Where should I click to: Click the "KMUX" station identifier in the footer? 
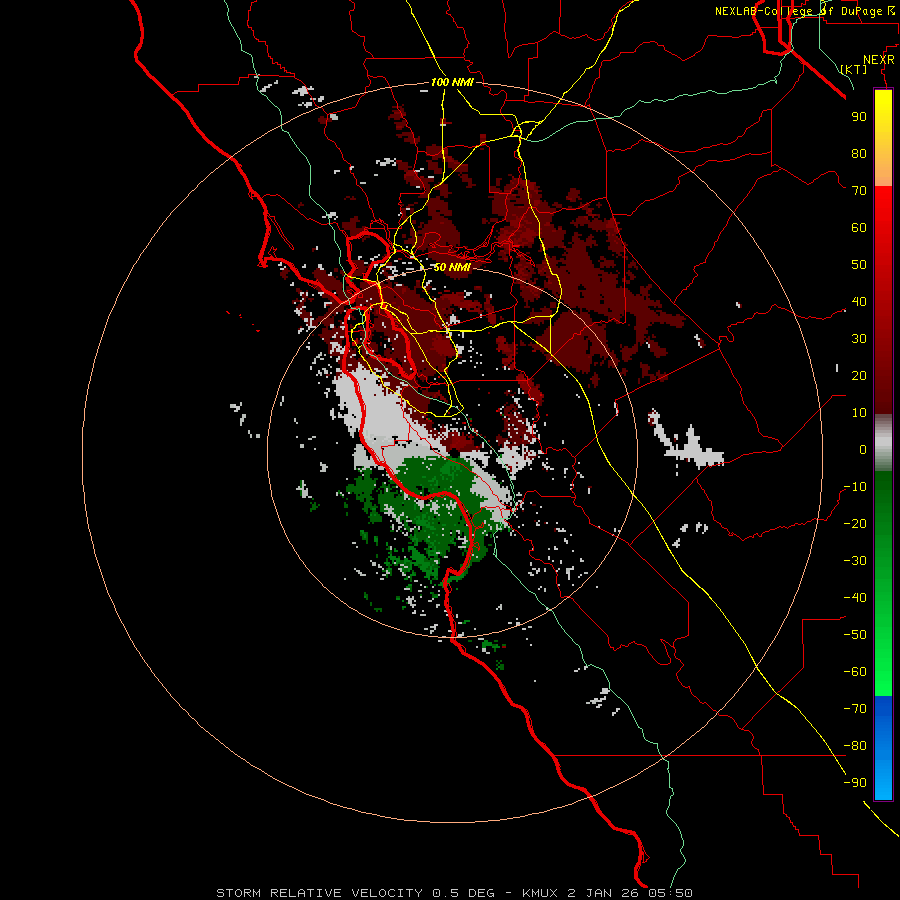(x=540, y=893)
